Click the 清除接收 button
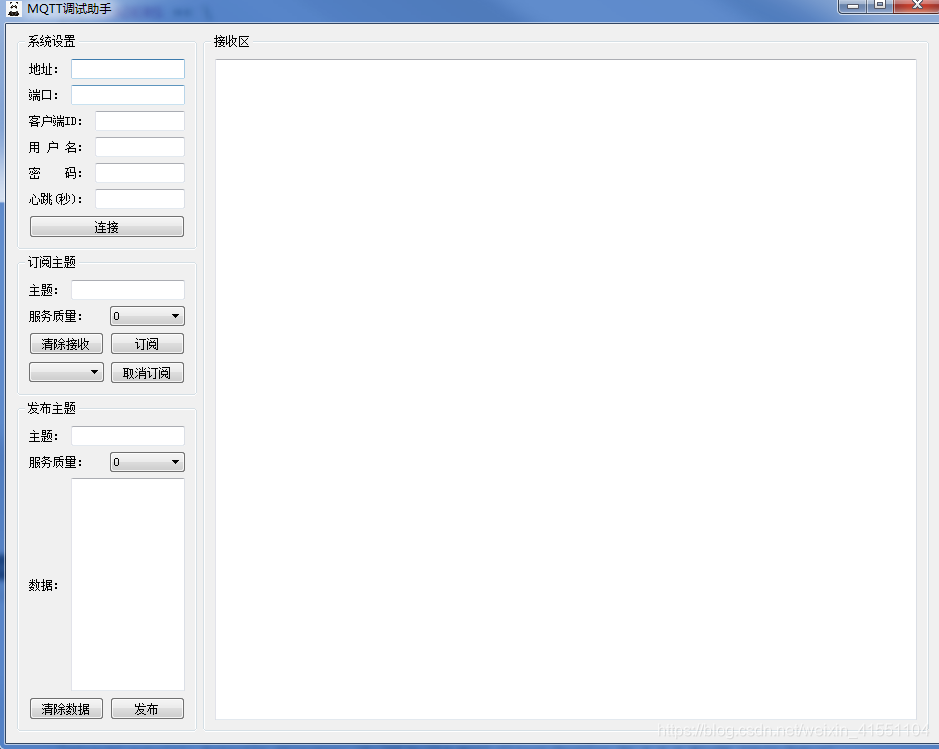939x749 pixels. (66, 344)
